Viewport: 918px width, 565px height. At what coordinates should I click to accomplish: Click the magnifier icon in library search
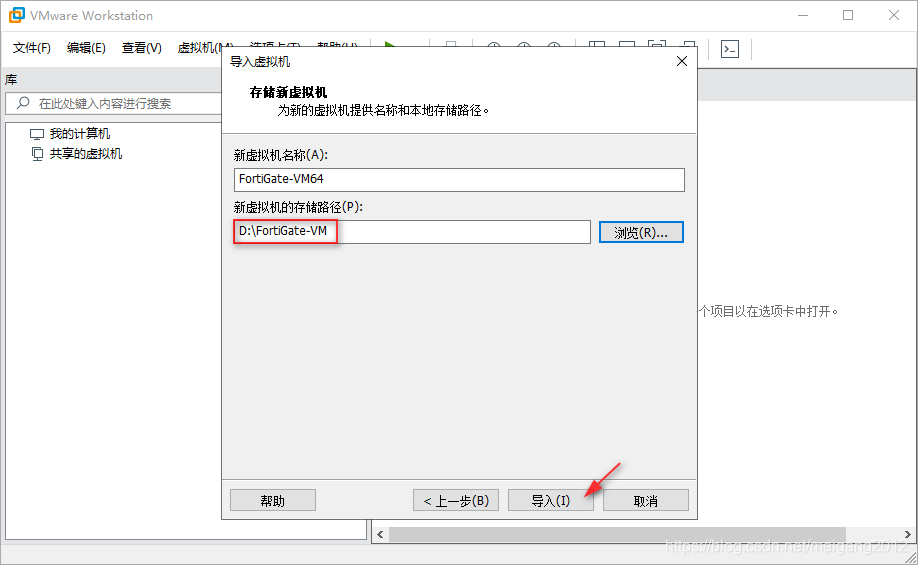click(23, 103)
